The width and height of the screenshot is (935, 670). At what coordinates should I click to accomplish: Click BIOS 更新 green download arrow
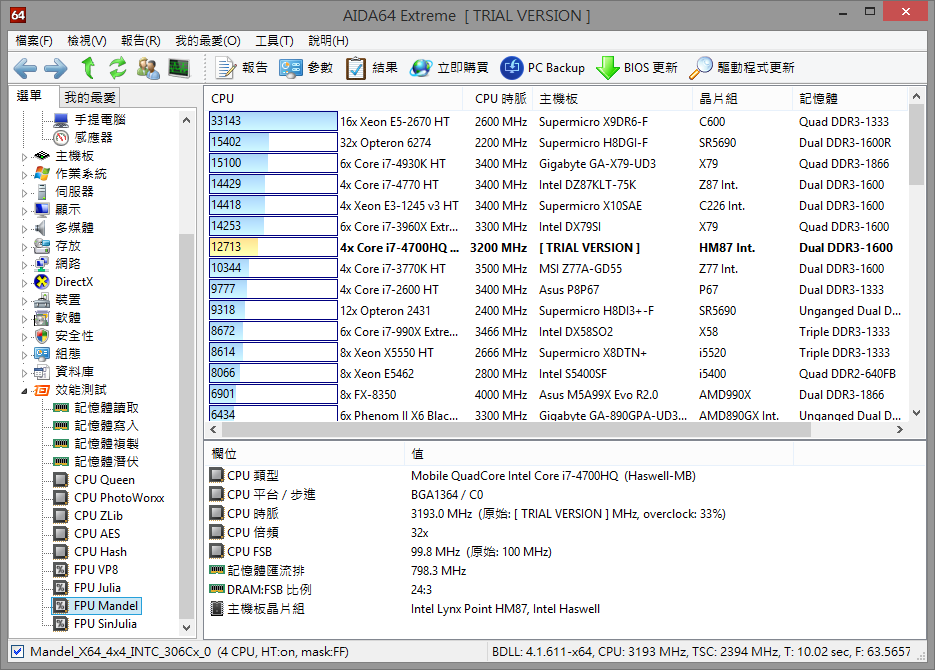click(608, 68)
